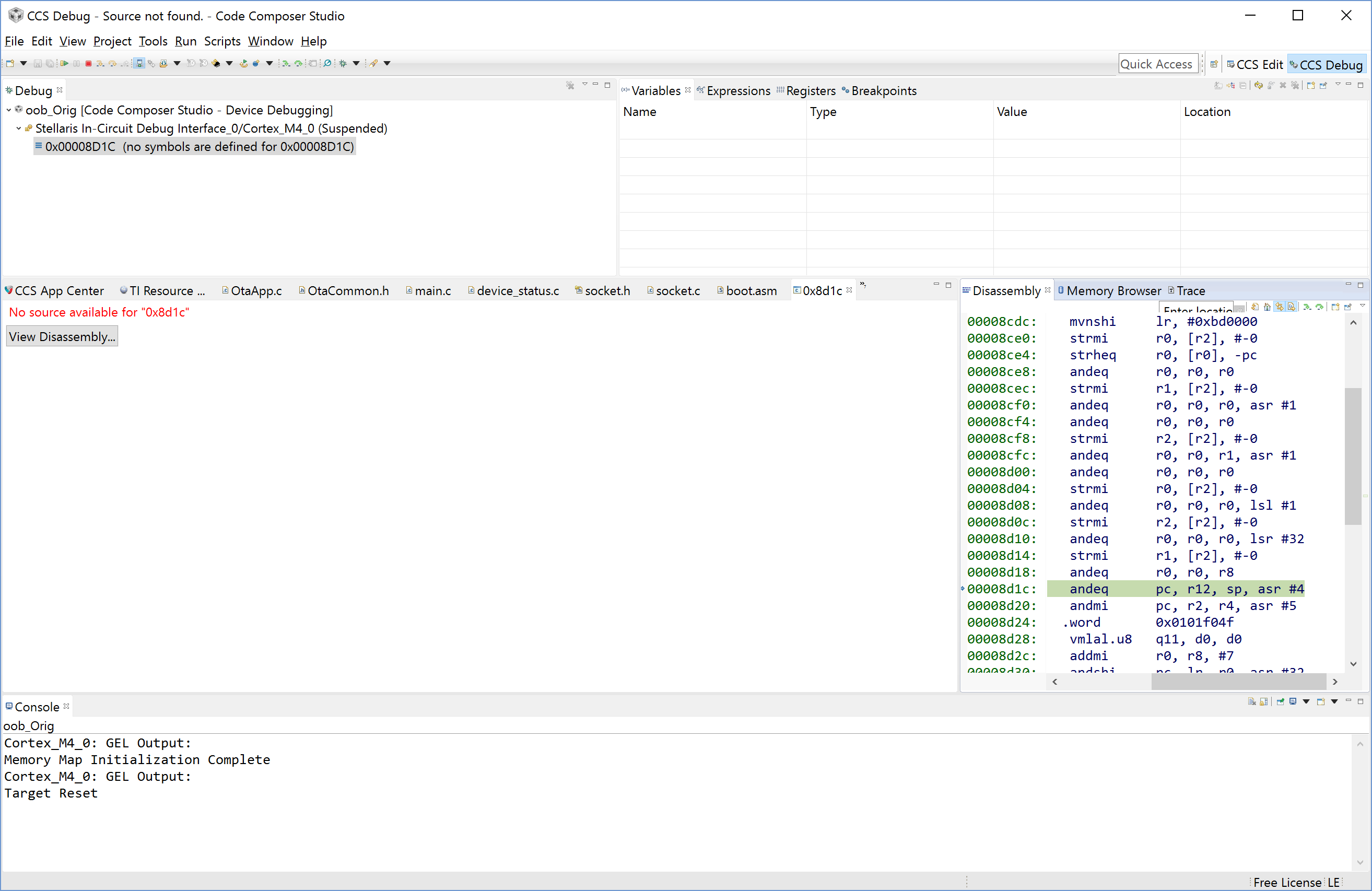Jump to the PC using the home icon
Screen dimensions: 1372x891
(1267, 307)
